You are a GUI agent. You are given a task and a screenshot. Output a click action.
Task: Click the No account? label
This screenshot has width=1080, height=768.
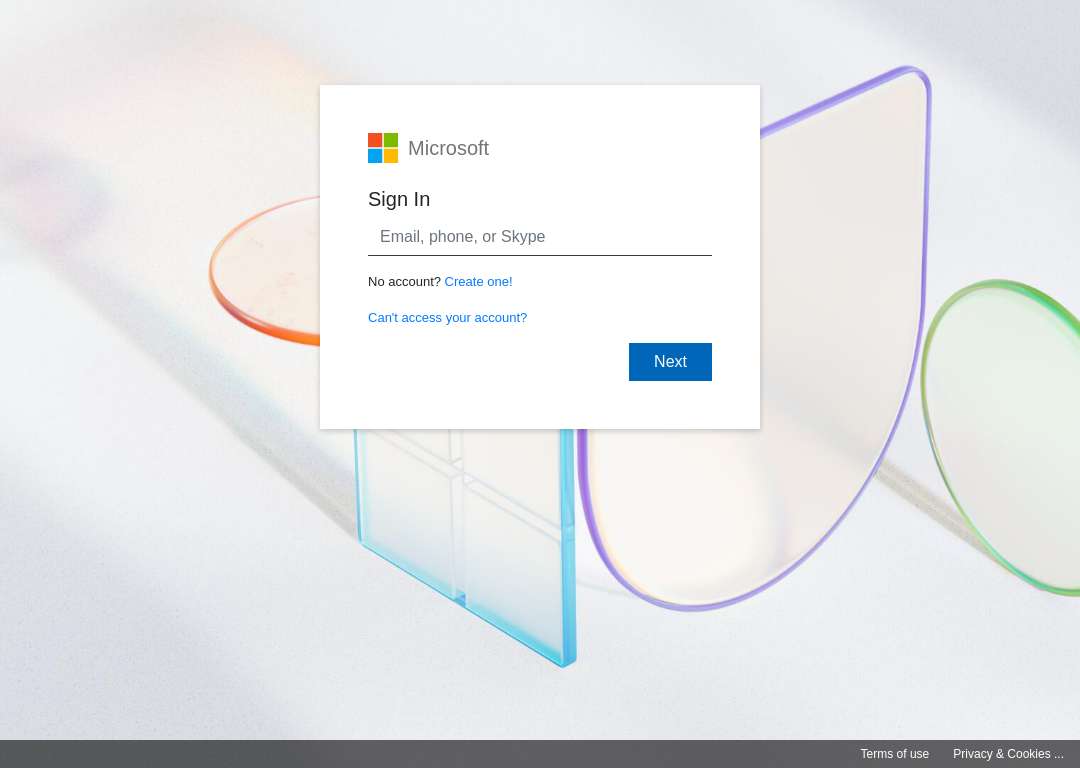[x=404, y=282]
